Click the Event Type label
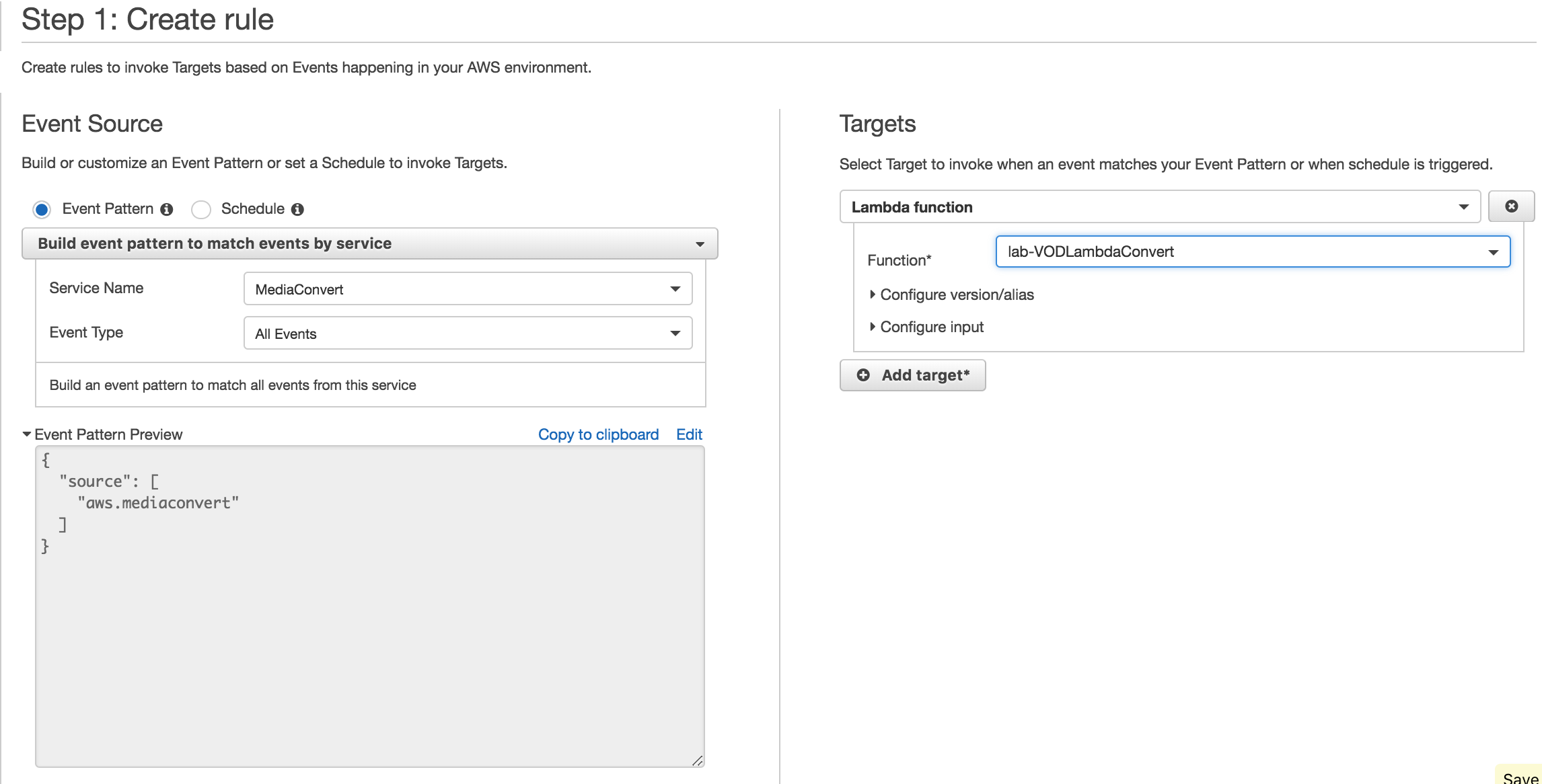1542x784 pixels. [86, 332]
